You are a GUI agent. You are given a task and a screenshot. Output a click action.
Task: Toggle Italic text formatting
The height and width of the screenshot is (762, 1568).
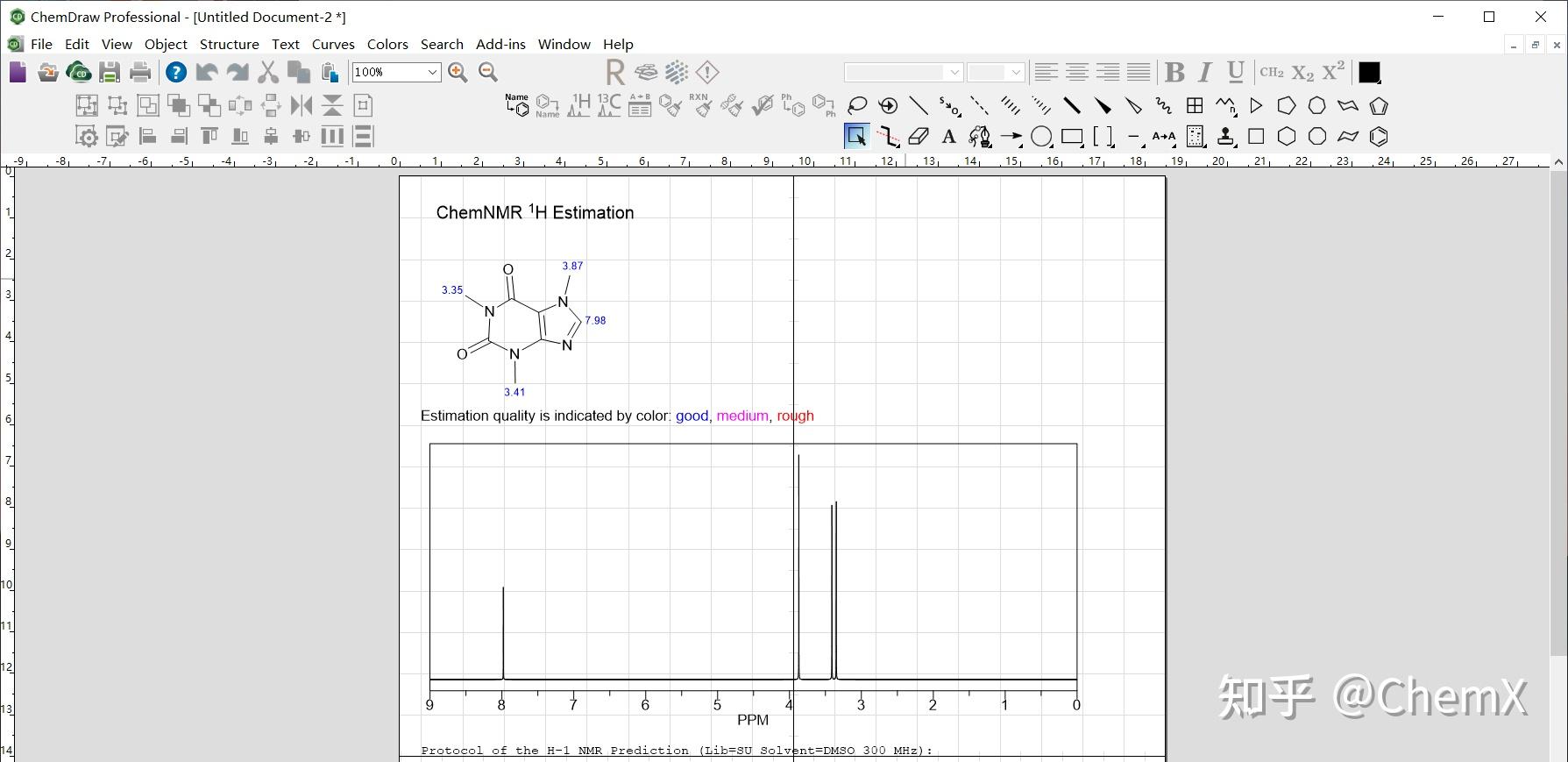1205,73
